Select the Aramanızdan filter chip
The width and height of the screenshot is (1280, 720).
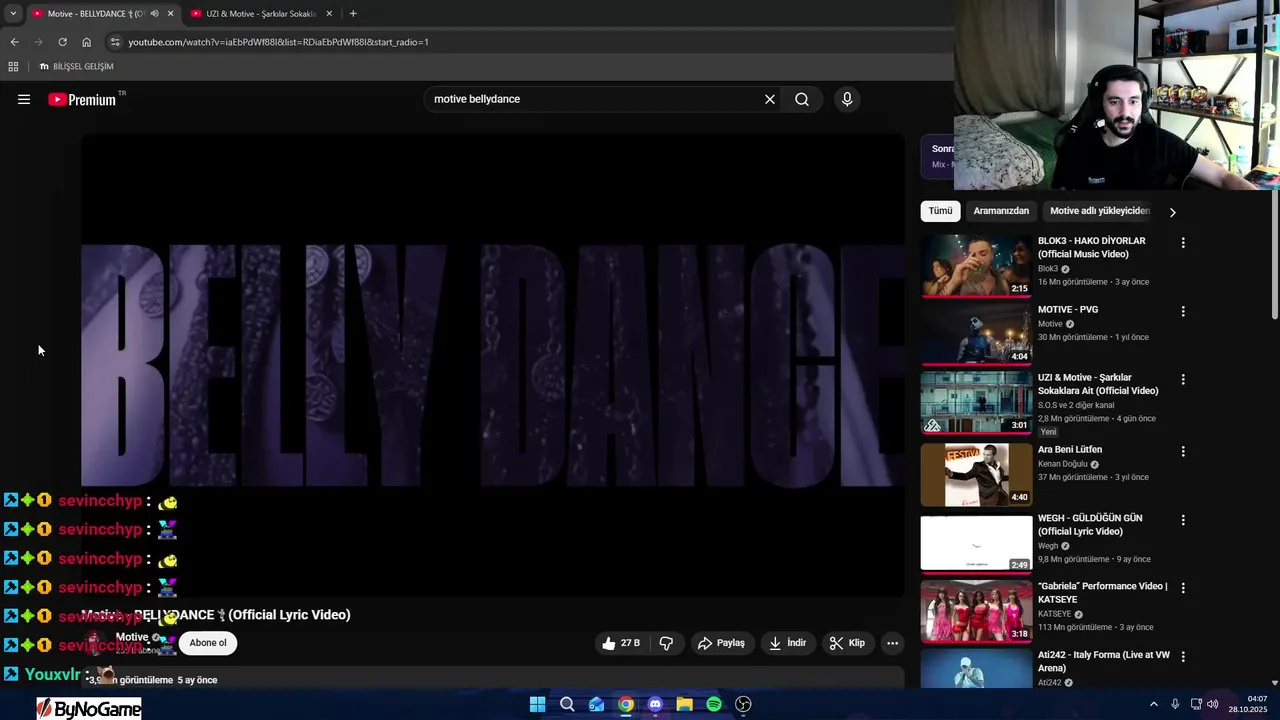1001,211
